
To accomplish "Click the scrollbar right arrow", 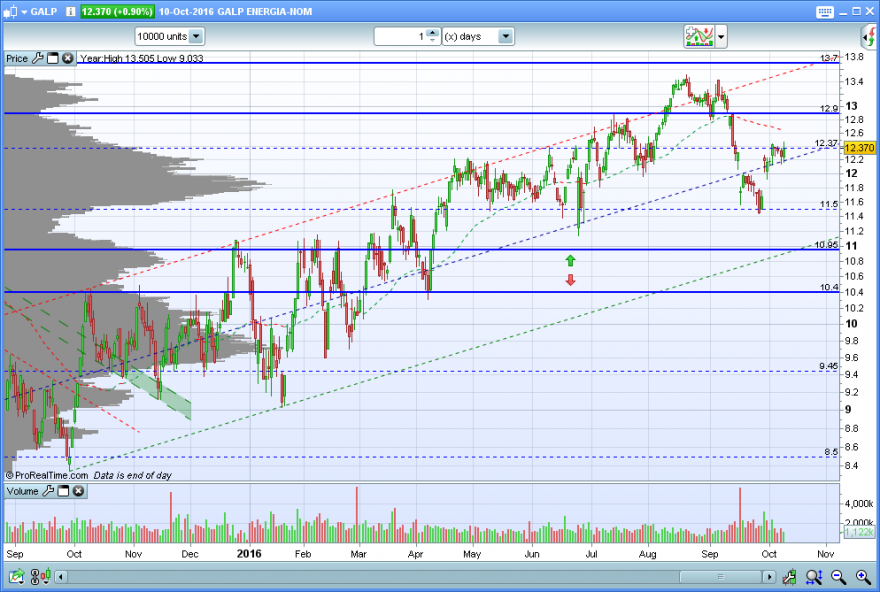I will click(x=769, y=577).
